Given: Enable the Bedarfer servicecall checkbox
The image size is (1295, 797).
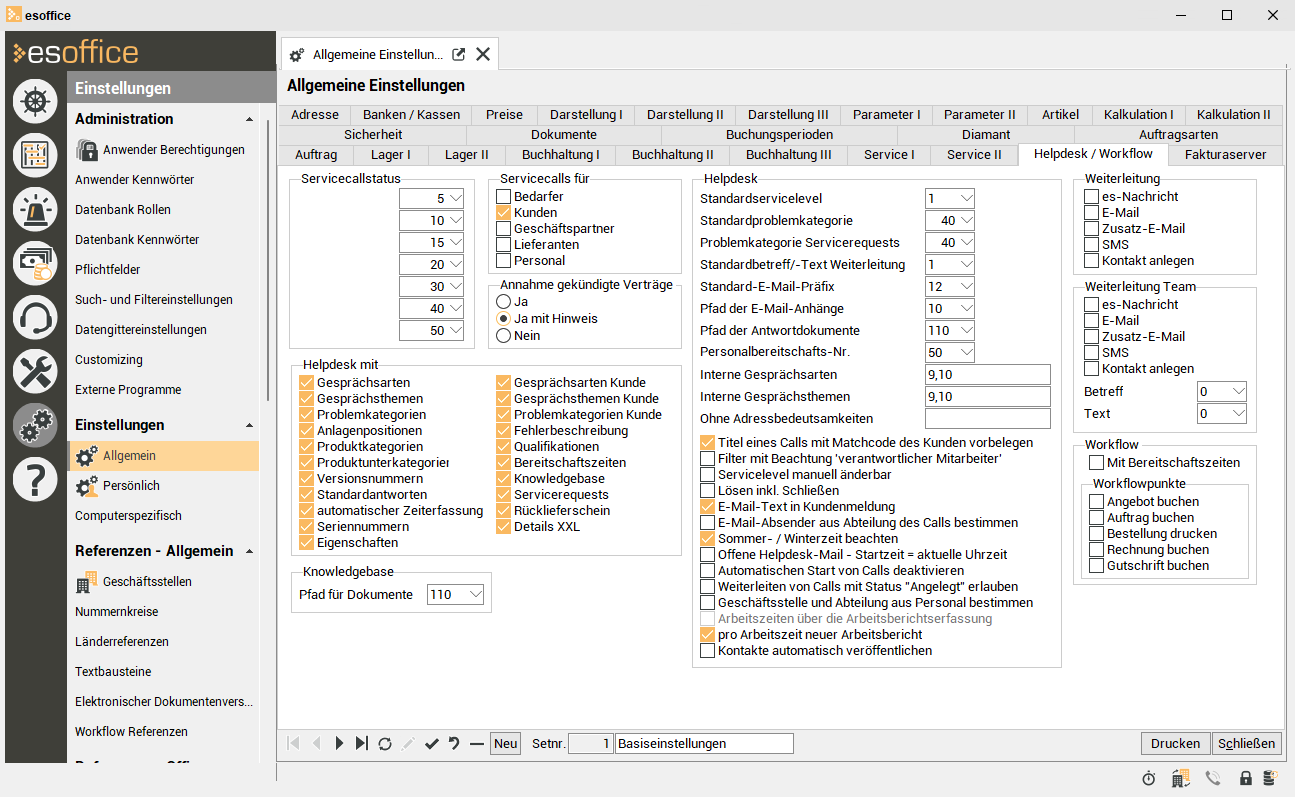Looking at the screenshot, I should (x=505, y=197).
